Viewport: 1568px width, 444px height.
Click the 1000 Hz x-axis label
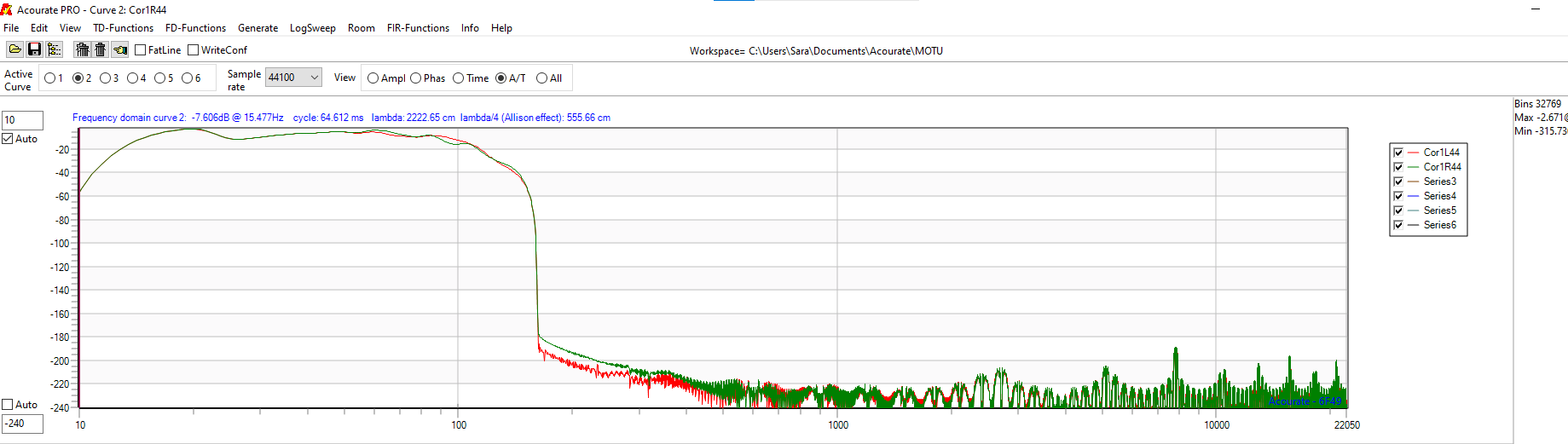[838, 425]
